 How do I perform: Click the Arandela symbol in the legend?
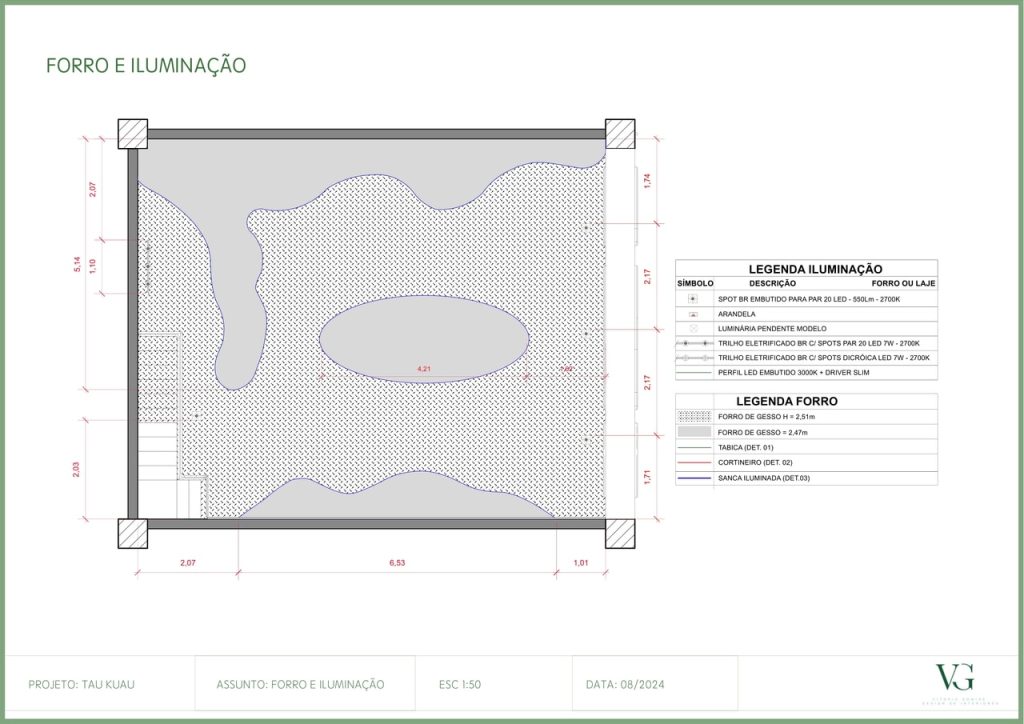[x=693, y=314]
